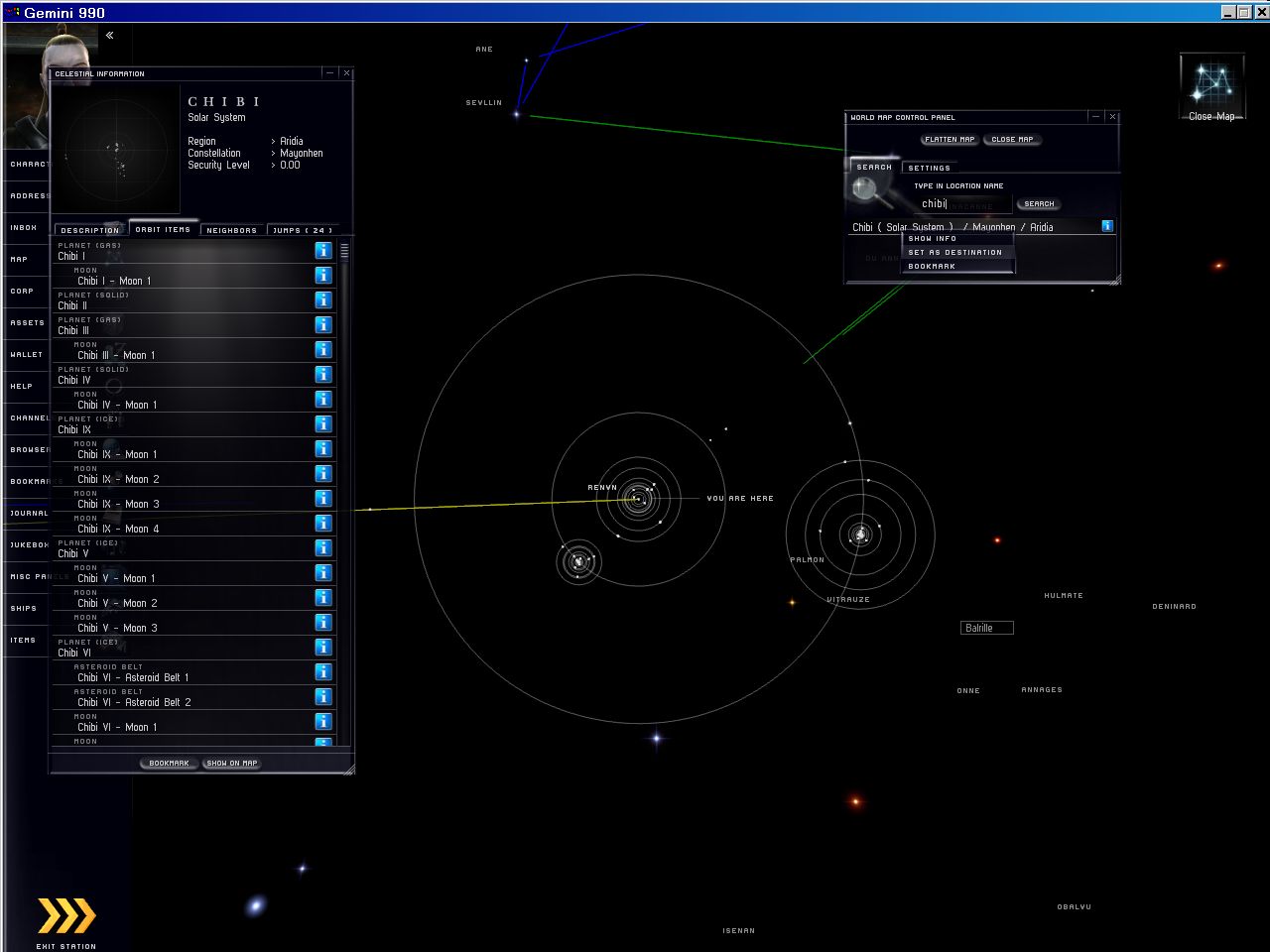
Task: Open info for Chibi I planet
Action: pyautogui.click(x=322, y=251)
